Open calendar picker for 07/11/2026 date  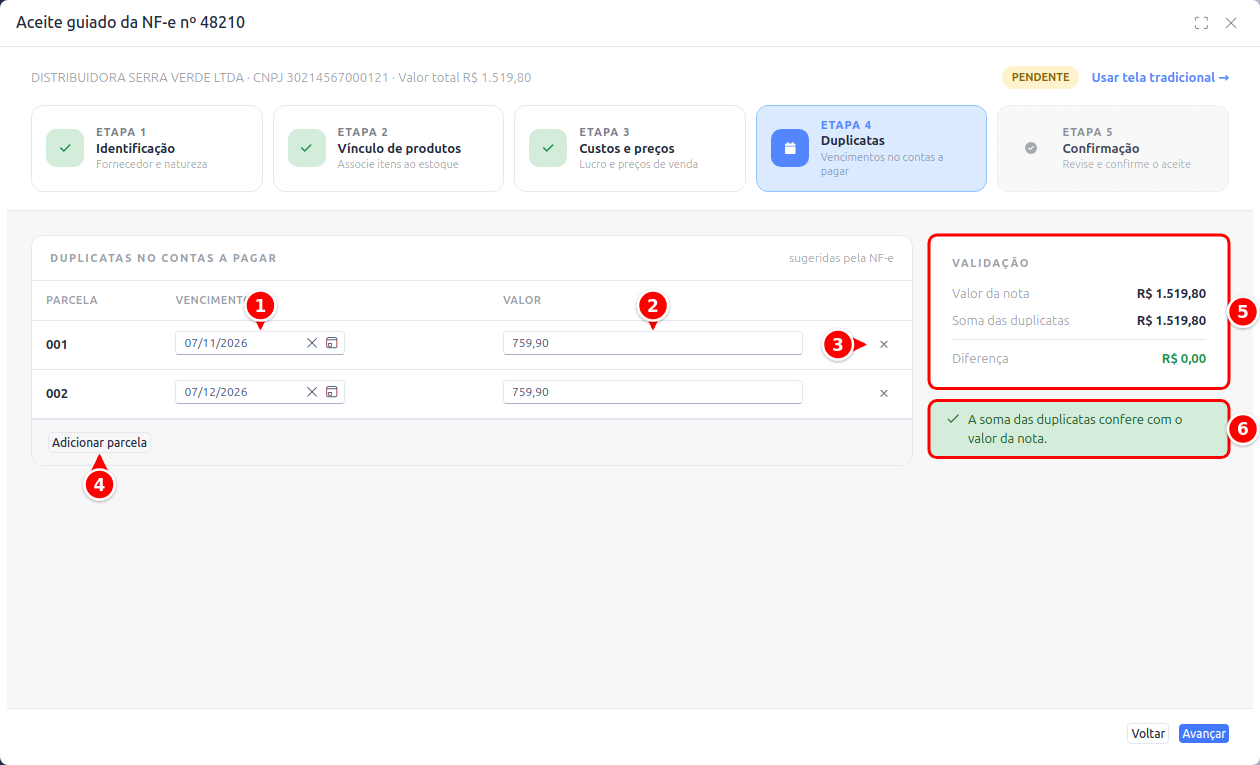coord(332,343)
